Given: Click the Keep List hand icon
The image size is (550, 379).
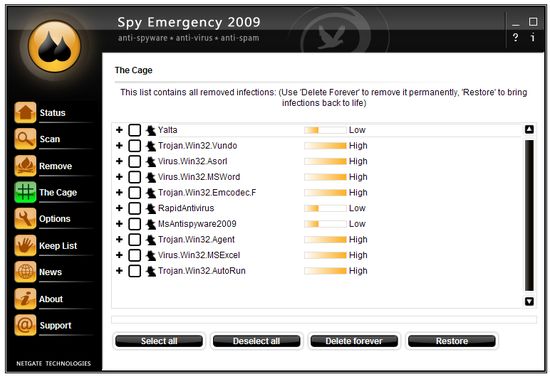Looking at the screenshot, I should pyautogui.click(x=25, y=245).
